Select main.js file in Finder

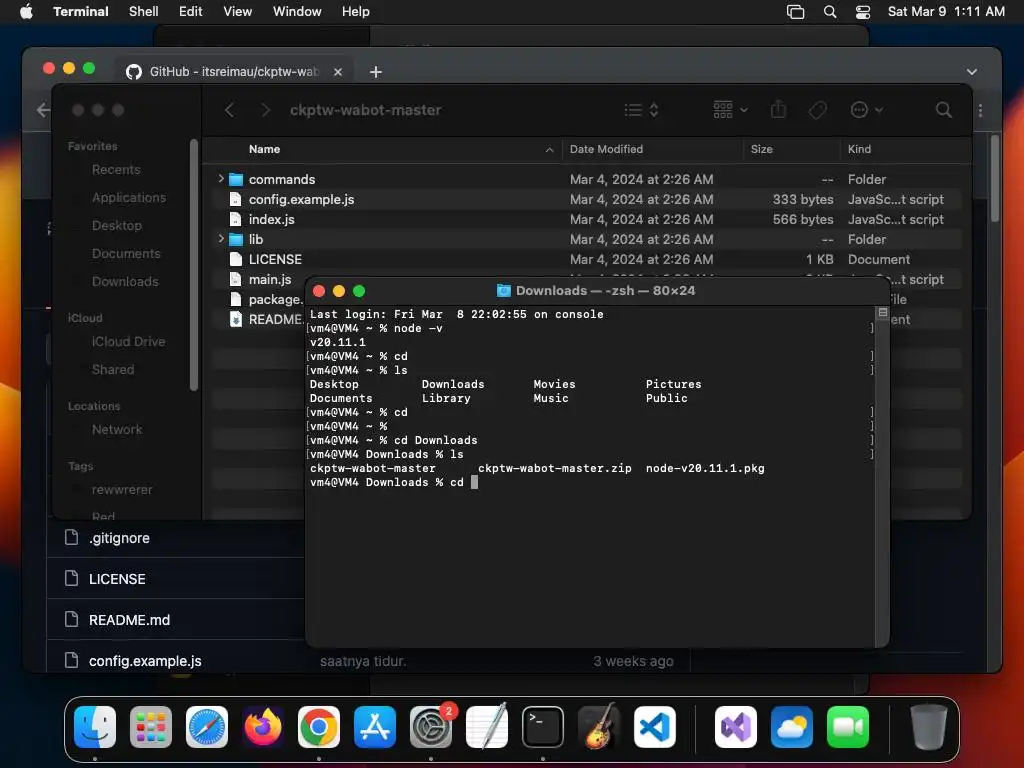(270, 279)
